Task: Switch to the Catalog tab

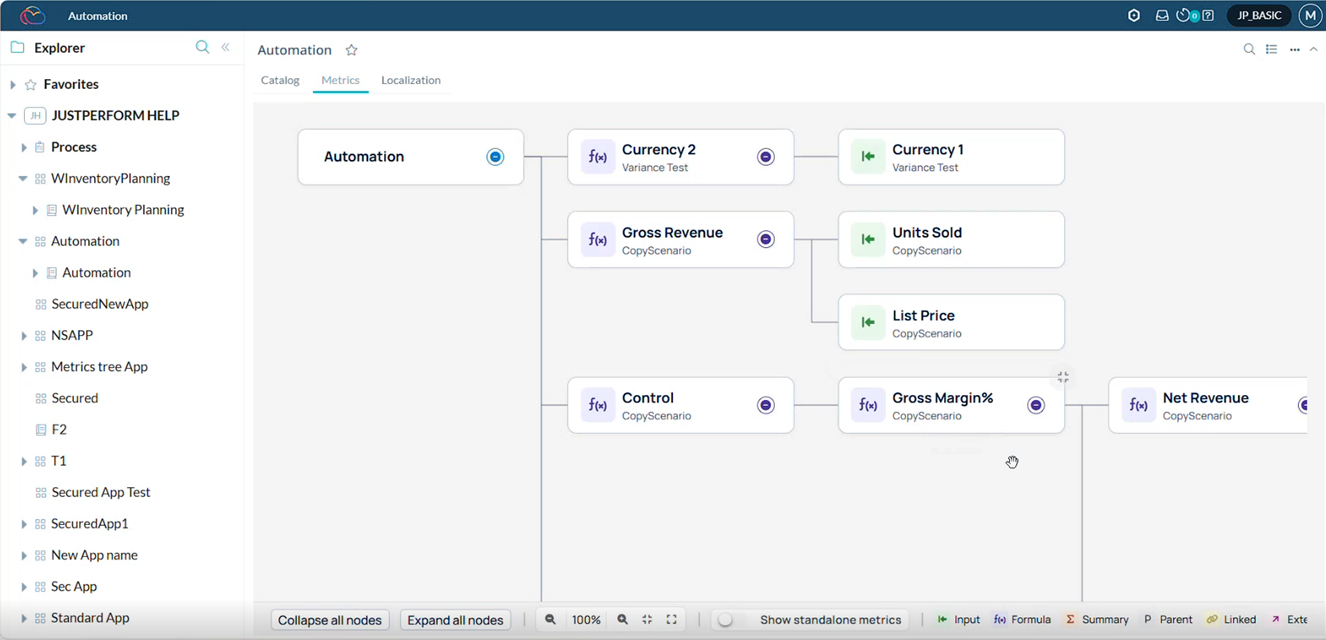Action: point(280,80)
